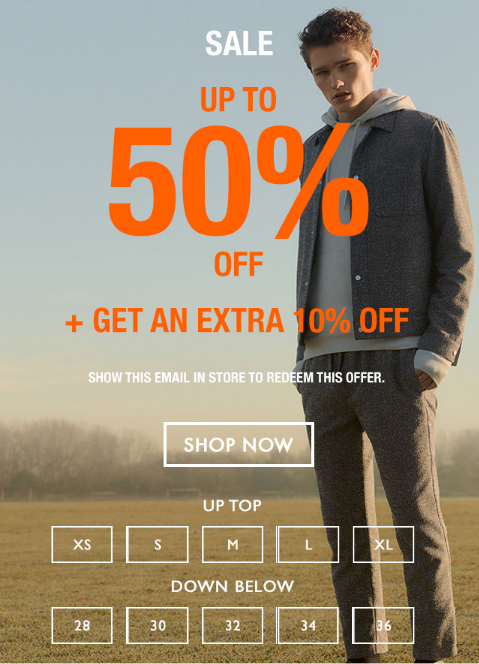The width and height of the screenshot is (479, 664).
Task: Choose size S under Up Top
Action: pyautogui.click(x=157, y=544)
